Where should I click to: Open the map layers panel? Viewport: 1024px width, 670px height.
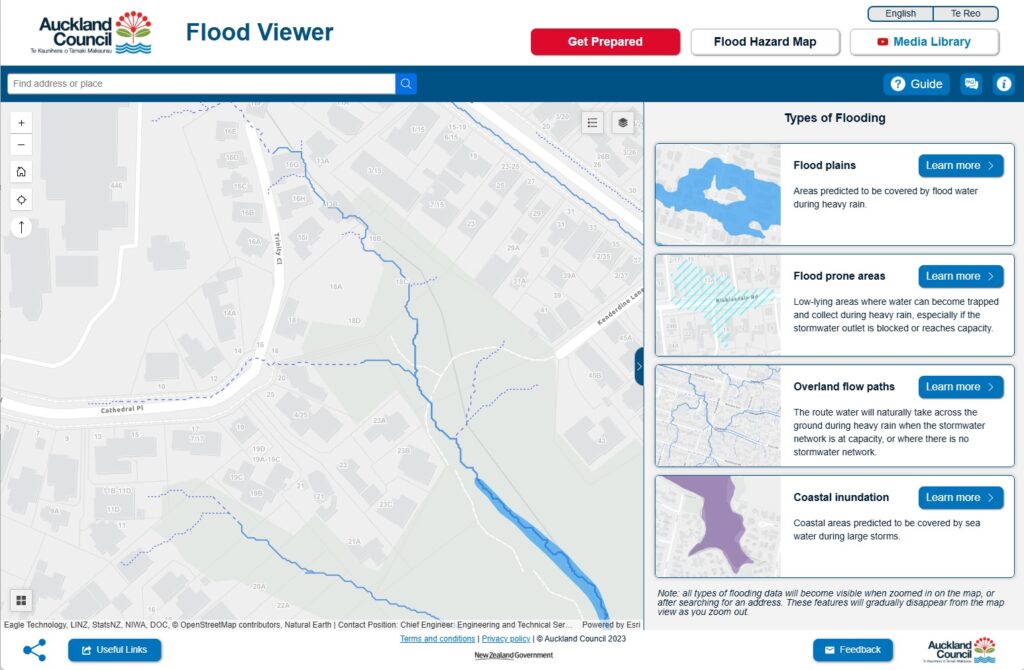pyautogui.click(x=623, y=123)
